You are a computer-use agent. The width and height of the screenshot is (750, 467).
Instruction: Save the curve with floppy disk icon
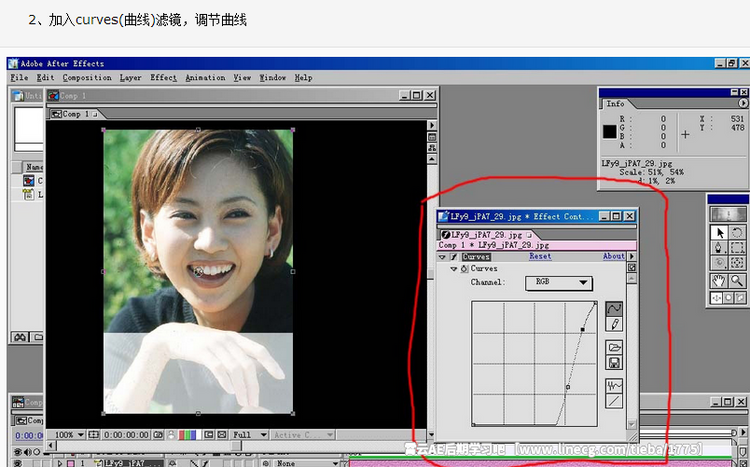614,362
